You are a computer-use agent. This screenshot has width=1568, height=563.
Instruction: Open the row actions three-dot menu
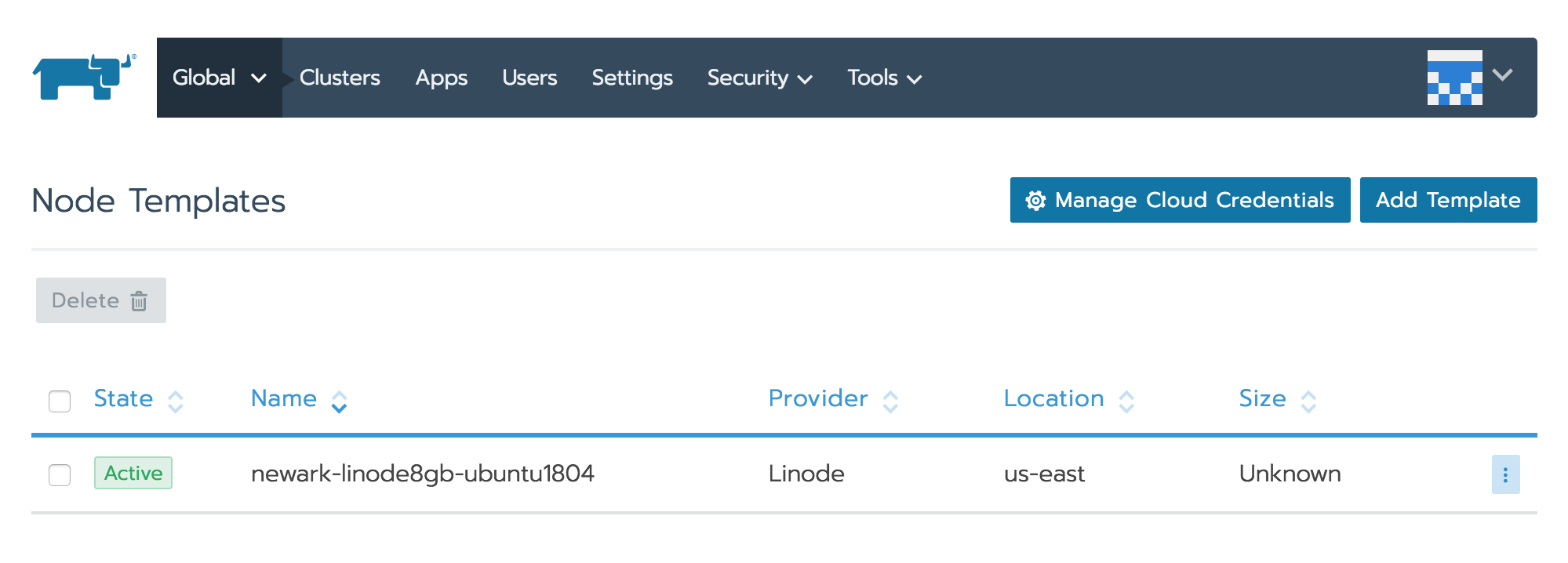pos(1505,474)
